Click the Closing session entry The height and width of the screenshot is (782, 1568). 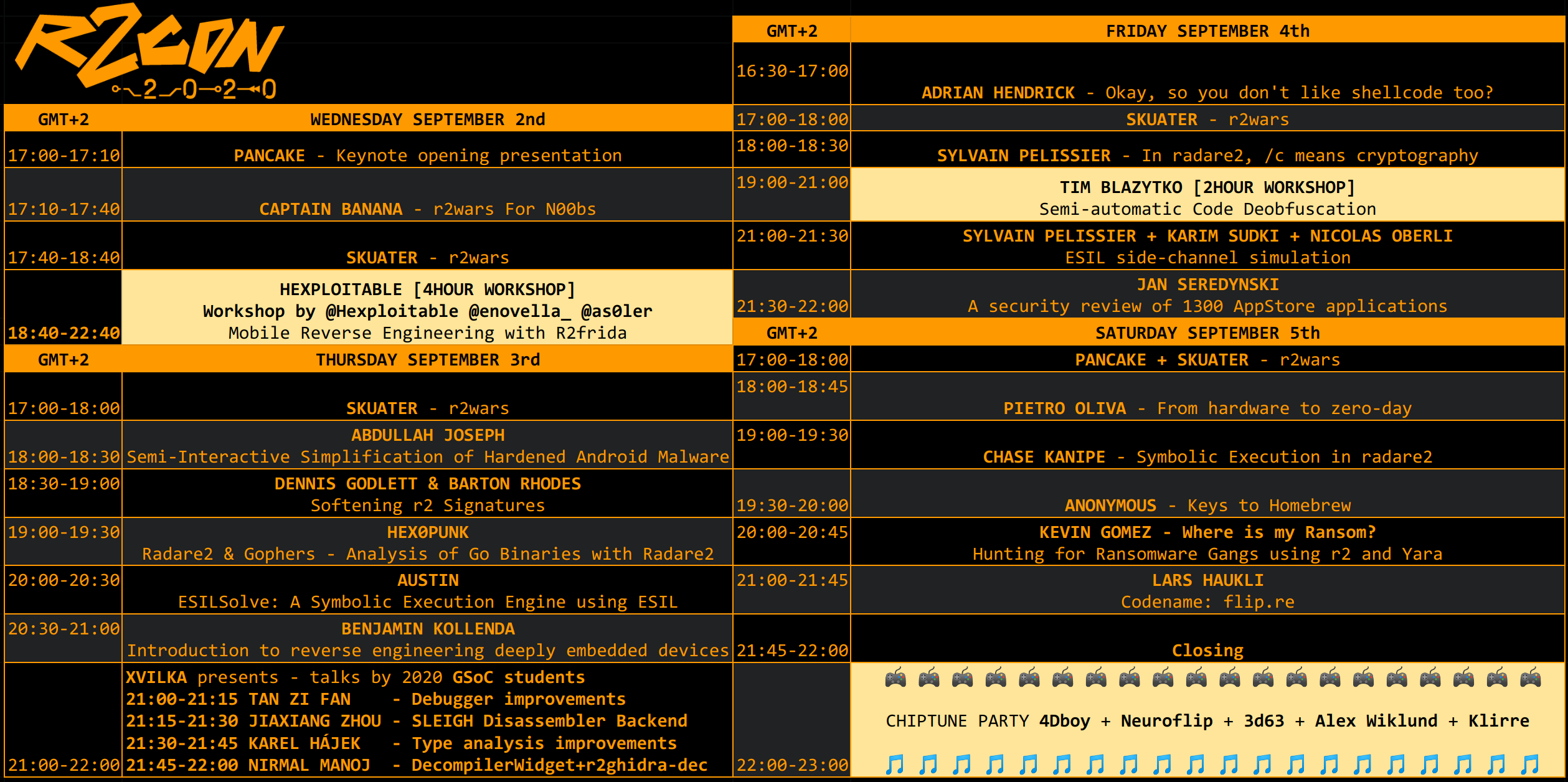tap(1207, 650)
